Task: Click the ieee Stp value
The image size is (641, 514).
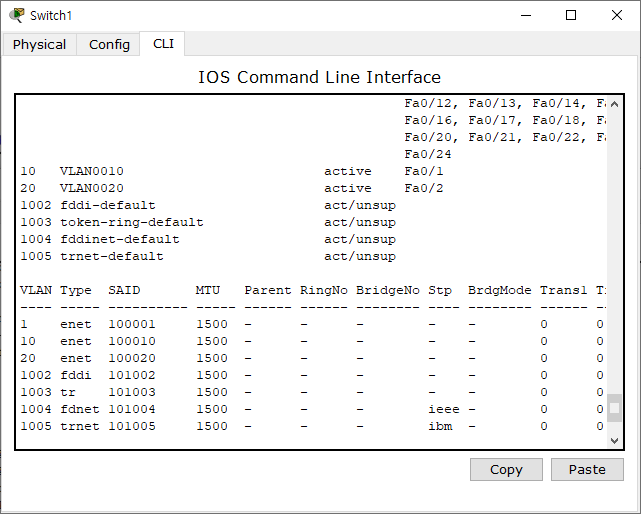Action: pos(444,409)
